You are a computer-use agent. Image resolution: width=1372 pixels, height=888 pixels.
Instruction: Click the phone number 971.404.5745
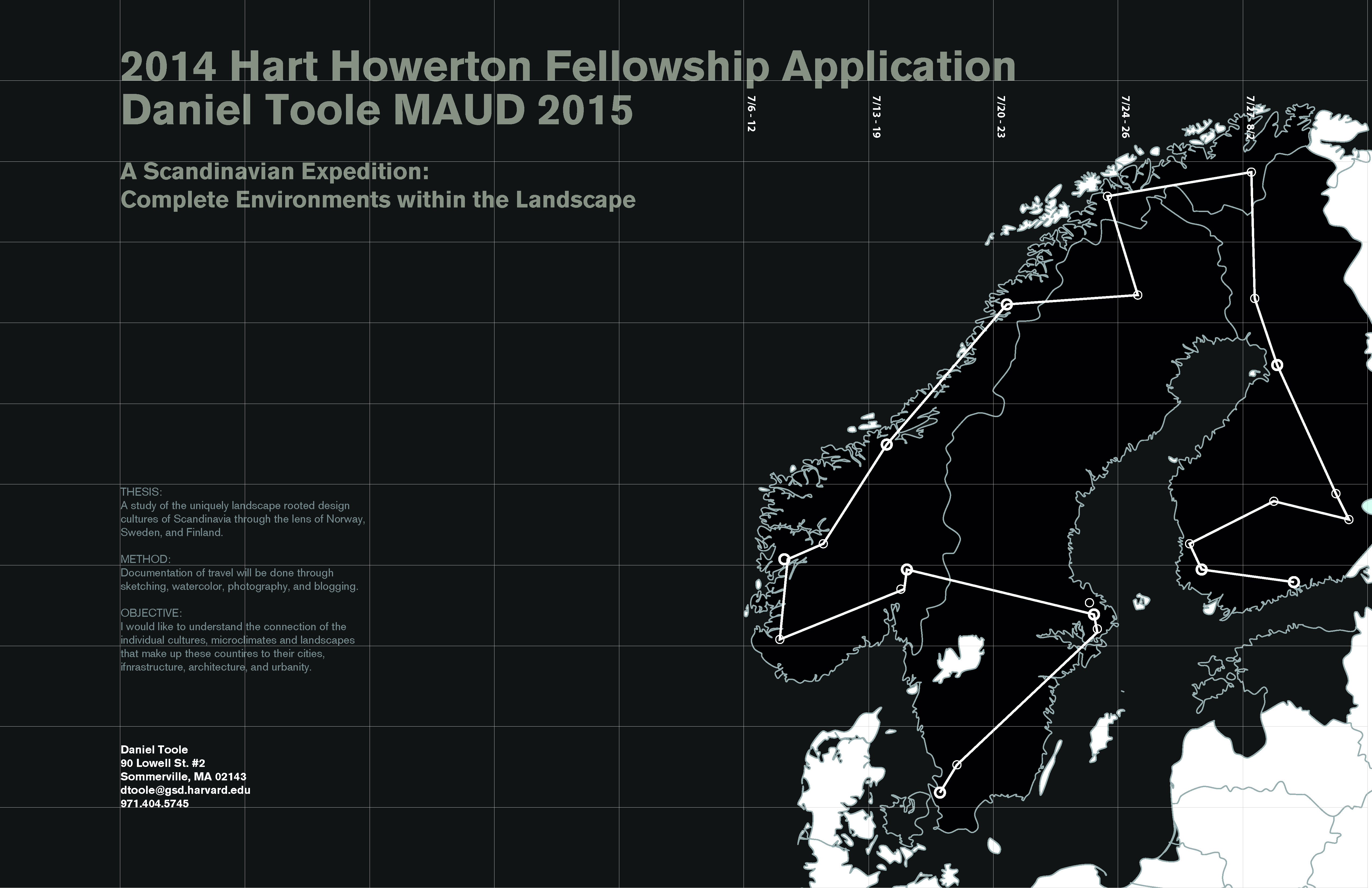154,803
